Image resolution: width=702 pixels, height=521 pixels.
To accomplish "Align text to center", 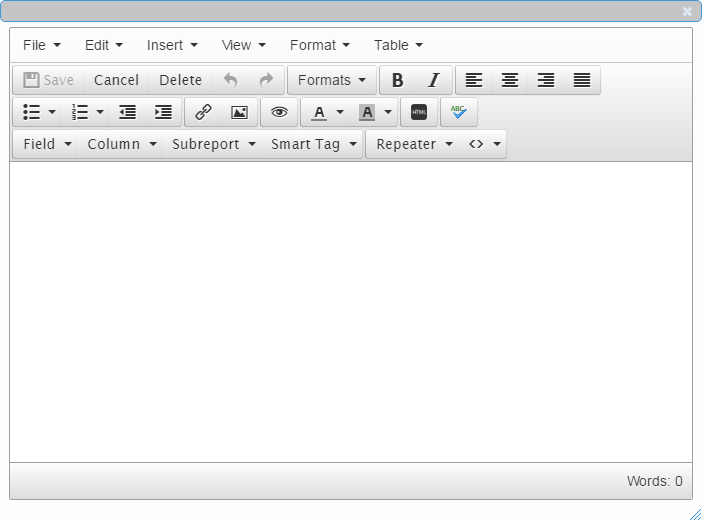I will coord(510,80).
